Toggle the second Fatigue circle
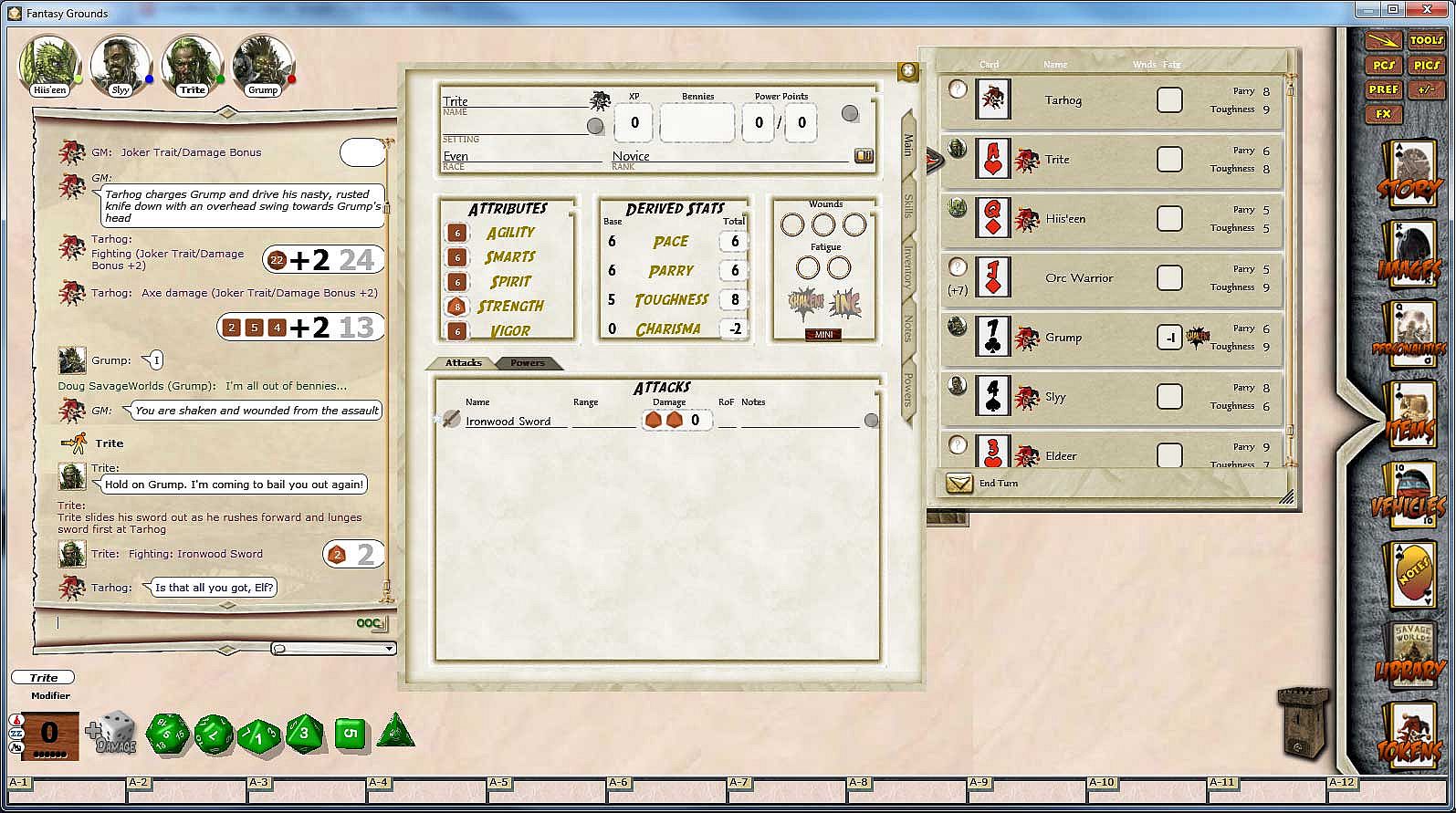 839,268
